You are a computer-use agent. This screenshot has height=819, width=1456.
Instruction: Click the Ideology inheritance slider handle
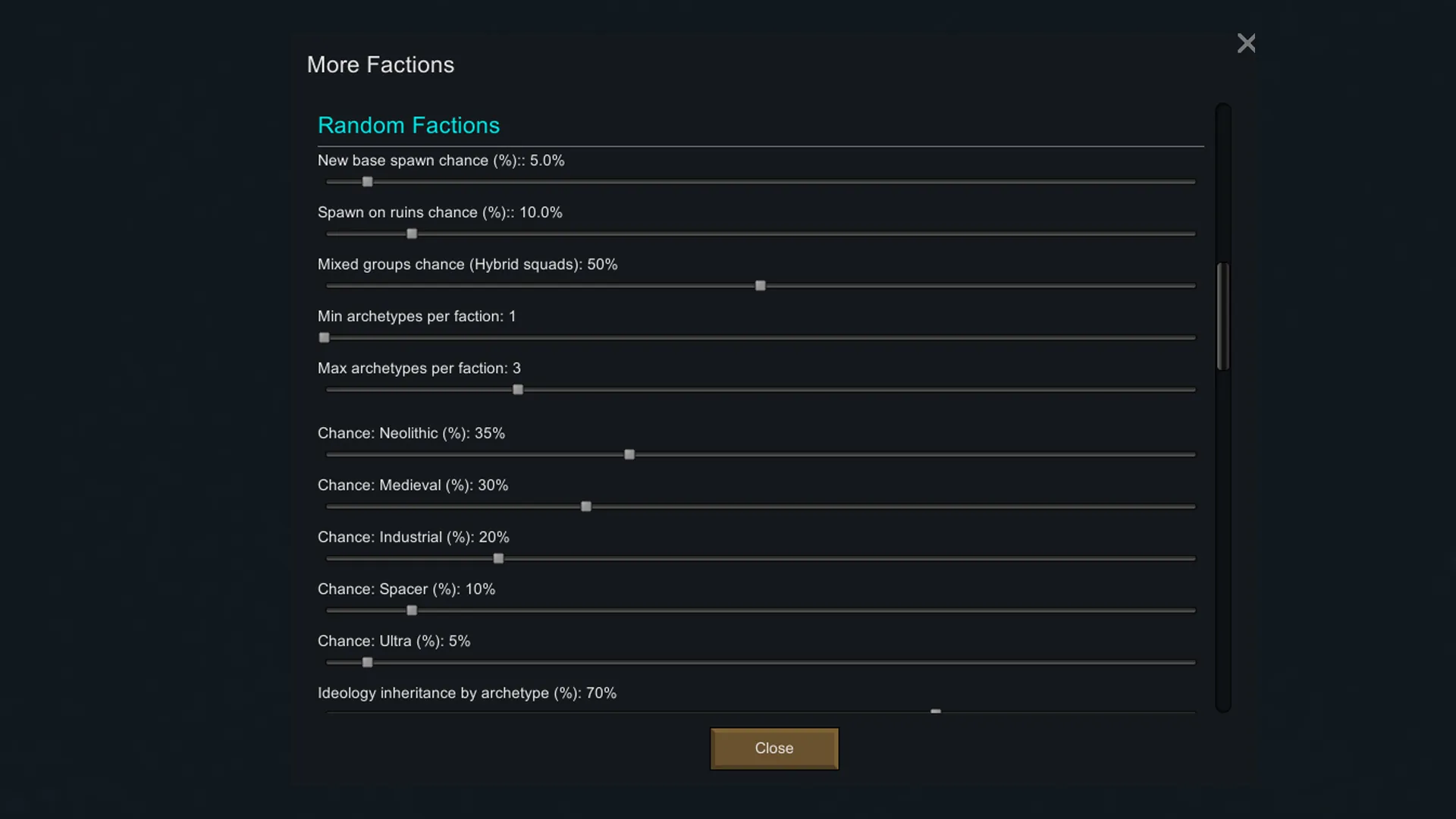(936, 711)
